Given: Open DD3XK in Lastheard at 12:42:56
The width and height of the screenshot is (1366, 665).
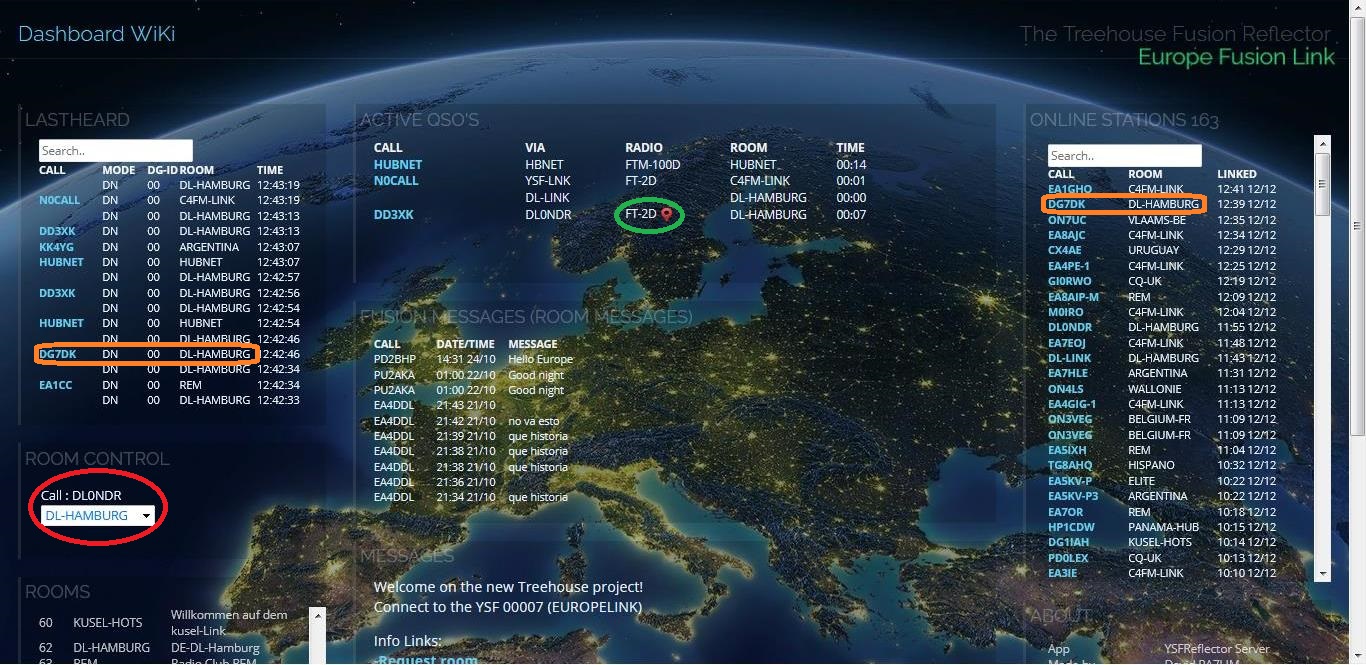Looking at the screenshot, I should coord(58,293).
